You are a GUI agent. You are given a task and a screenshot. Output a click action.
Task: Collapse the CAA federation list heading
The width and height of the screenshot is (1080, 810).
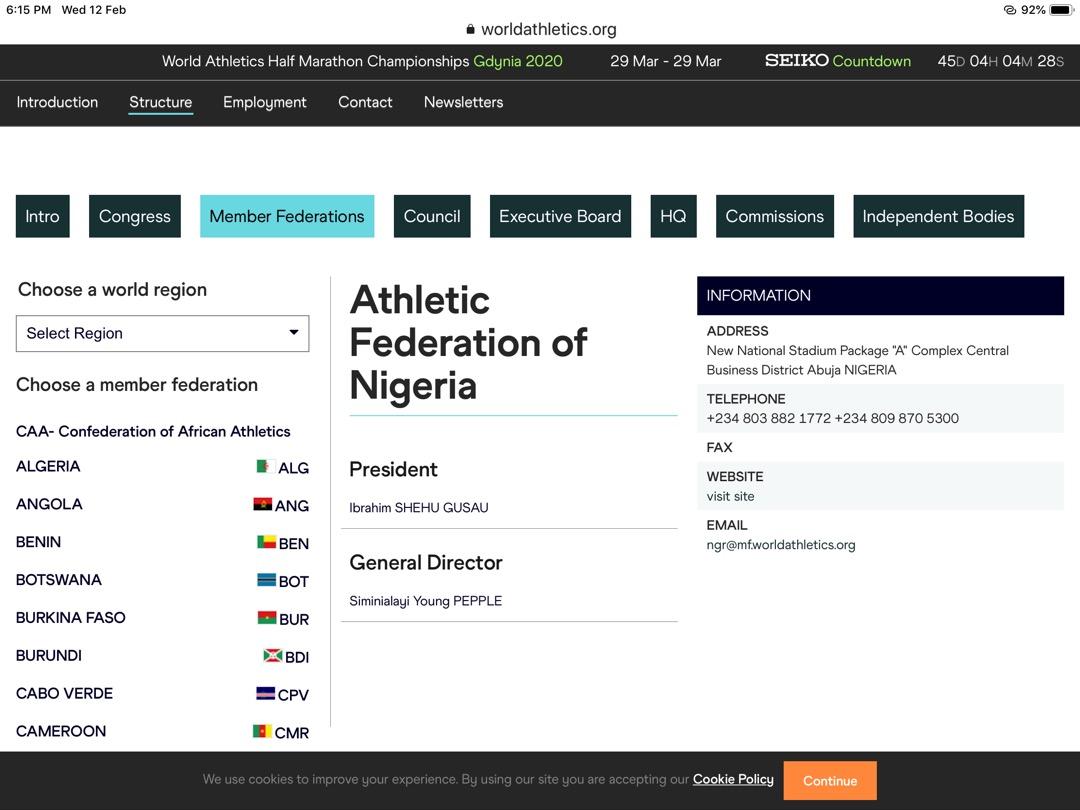152,431
